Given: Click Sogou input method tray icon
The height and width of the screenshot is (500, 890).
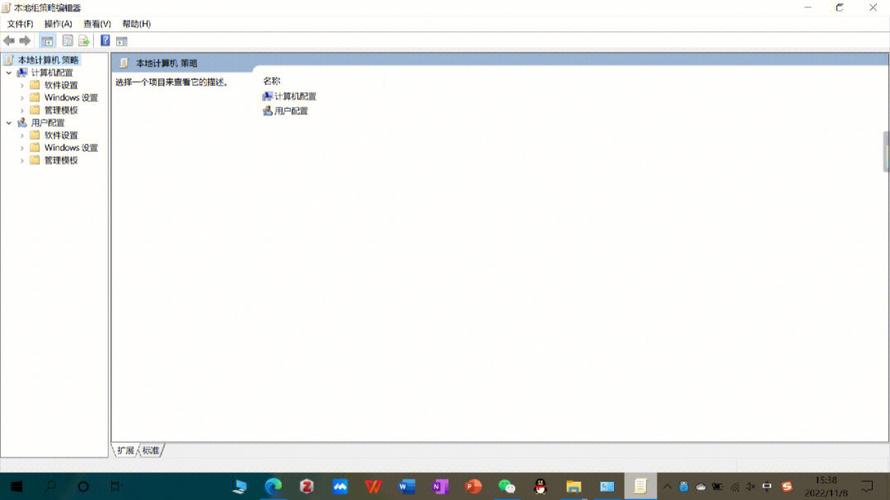Looking at the screenshot, I should [787, 486].
